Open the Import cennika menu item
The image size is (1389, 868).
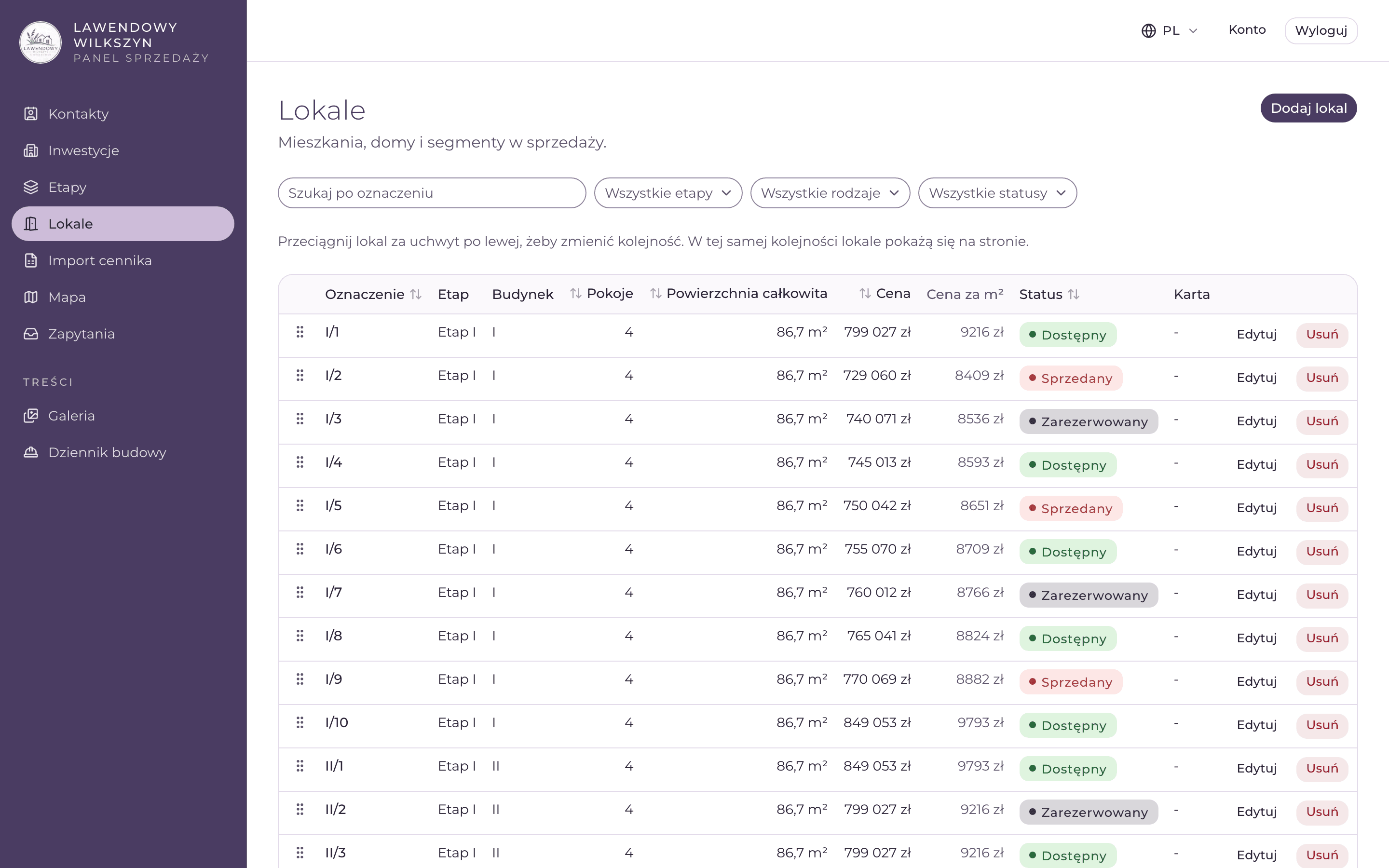coord(123,260)
